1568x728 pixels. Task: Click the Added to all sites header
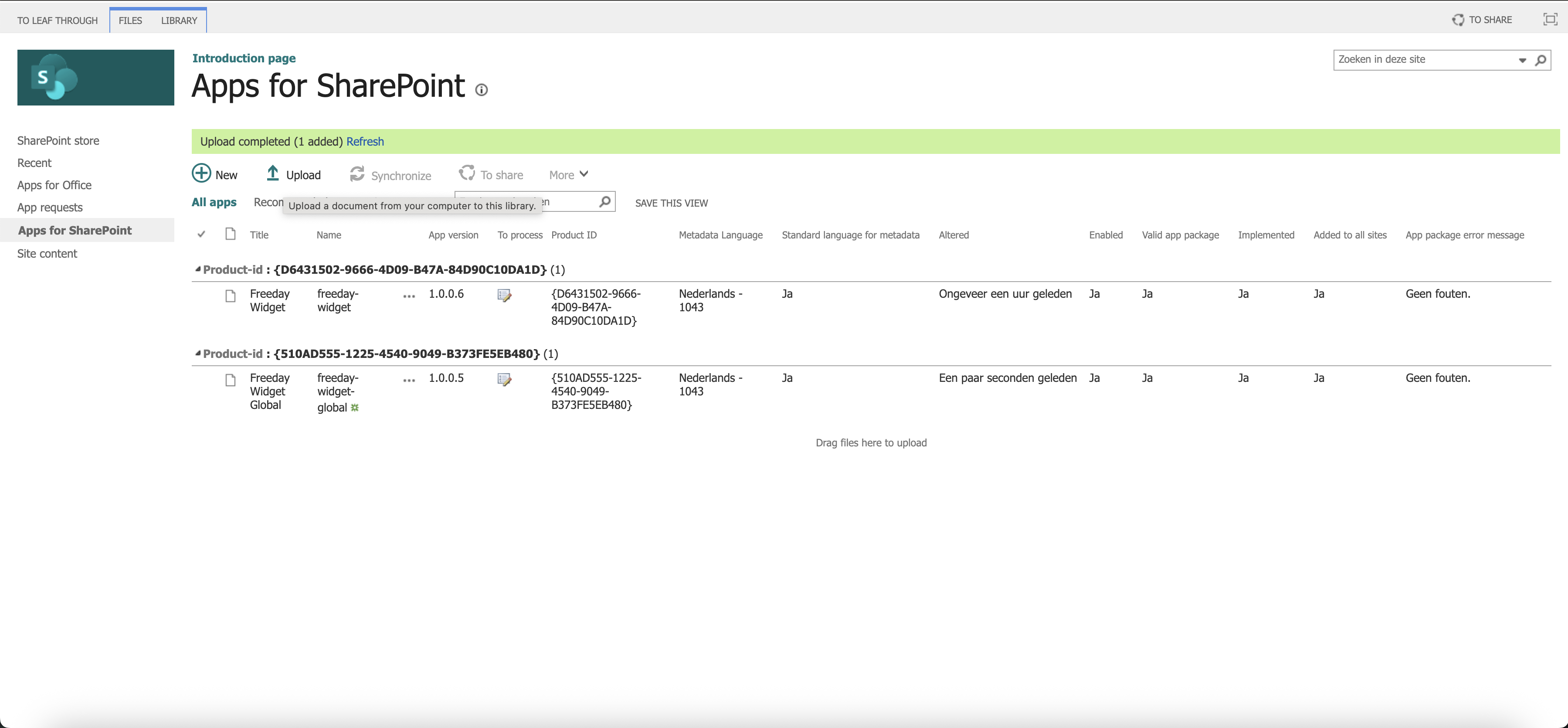pyautogui.click(x=1350, y=235)
